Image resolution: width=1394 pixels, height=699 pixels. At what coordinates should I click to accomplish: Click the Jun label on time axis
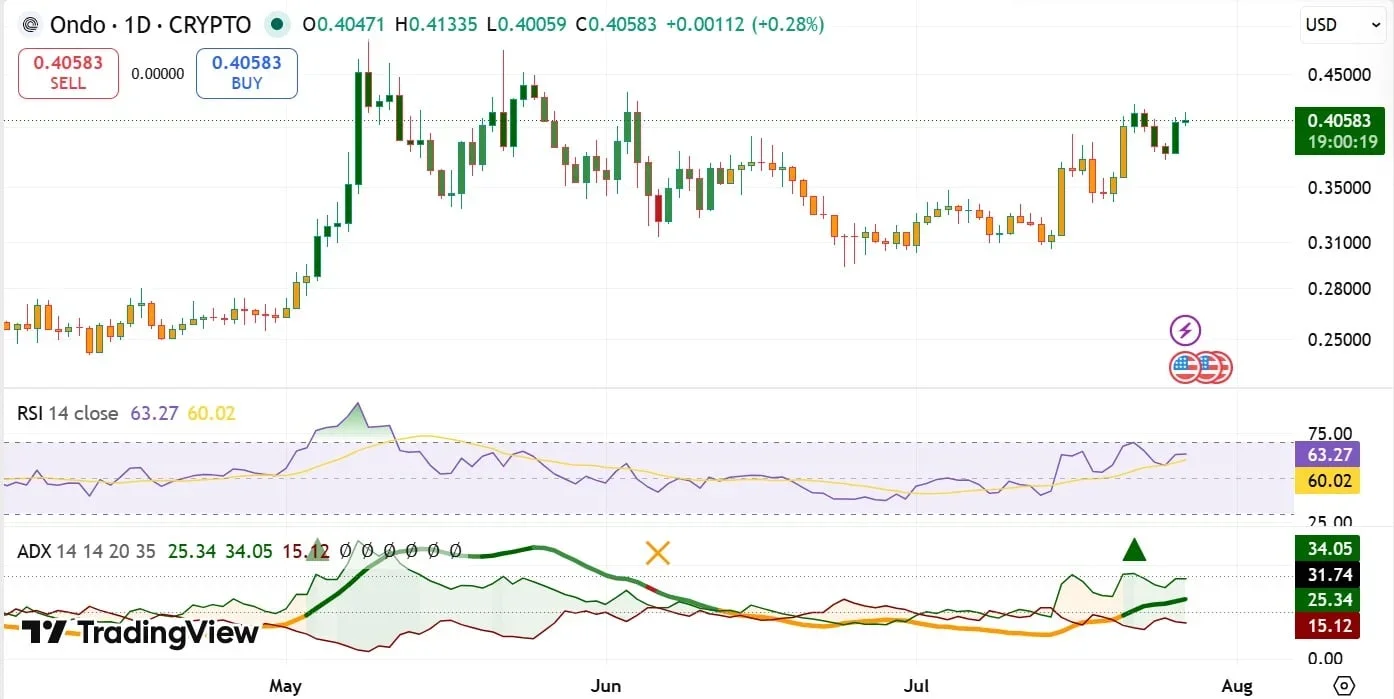[606, 685]
